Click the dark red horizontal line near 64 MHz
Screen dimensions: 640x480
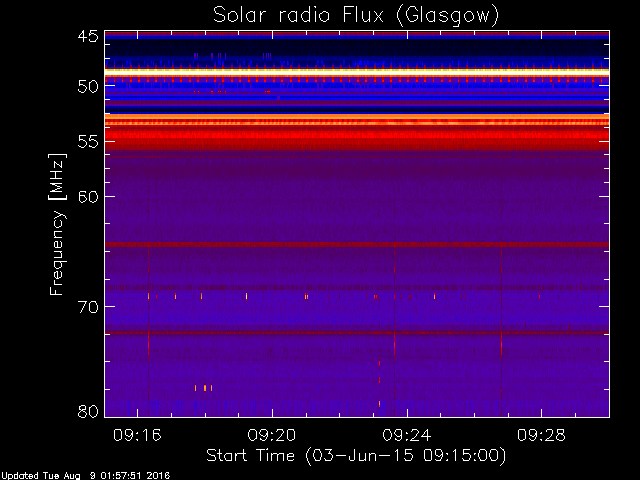[x=357, y=244]
